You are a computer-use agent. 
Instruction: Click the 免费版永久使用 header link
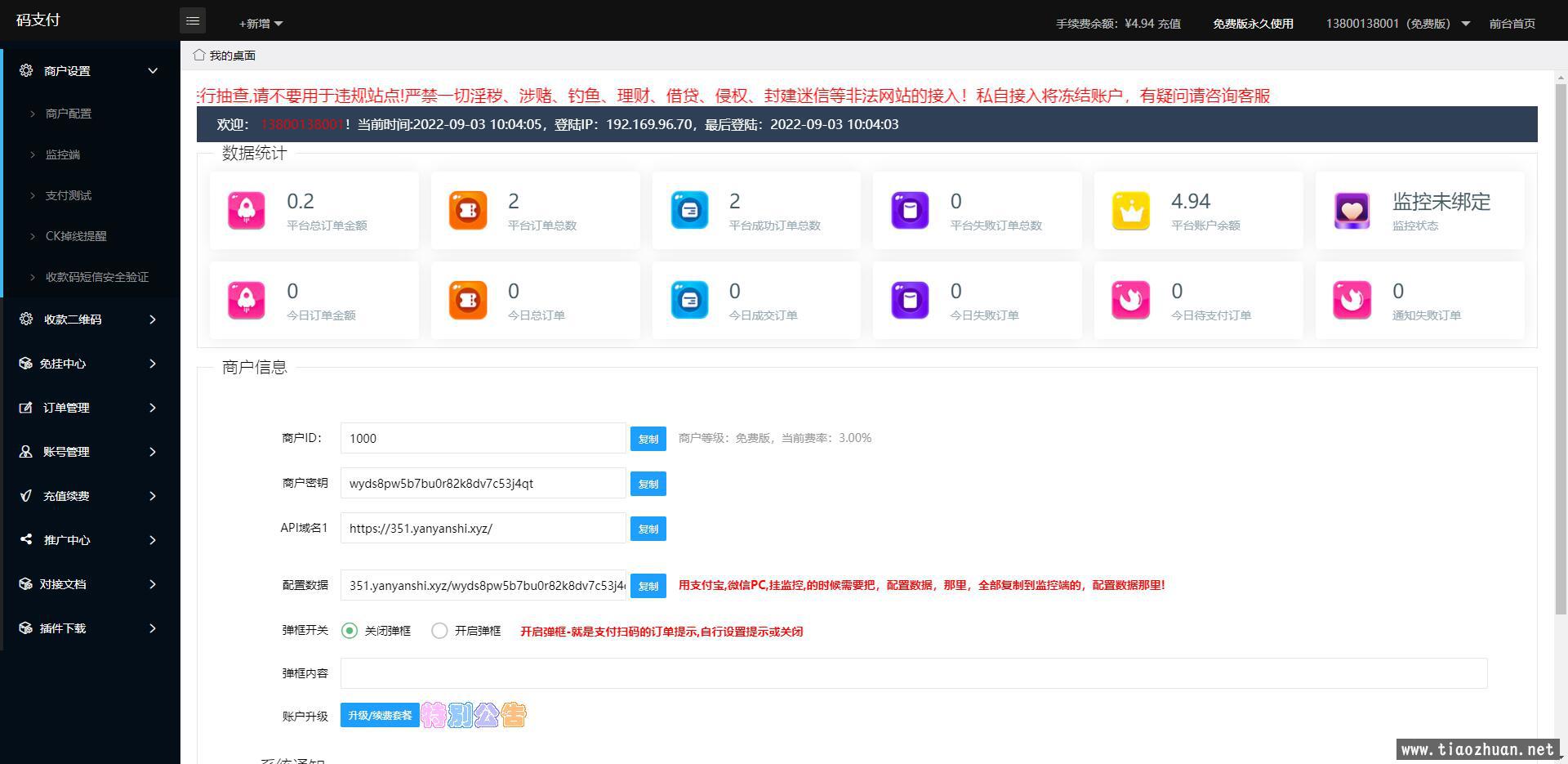coord(1253,24)
